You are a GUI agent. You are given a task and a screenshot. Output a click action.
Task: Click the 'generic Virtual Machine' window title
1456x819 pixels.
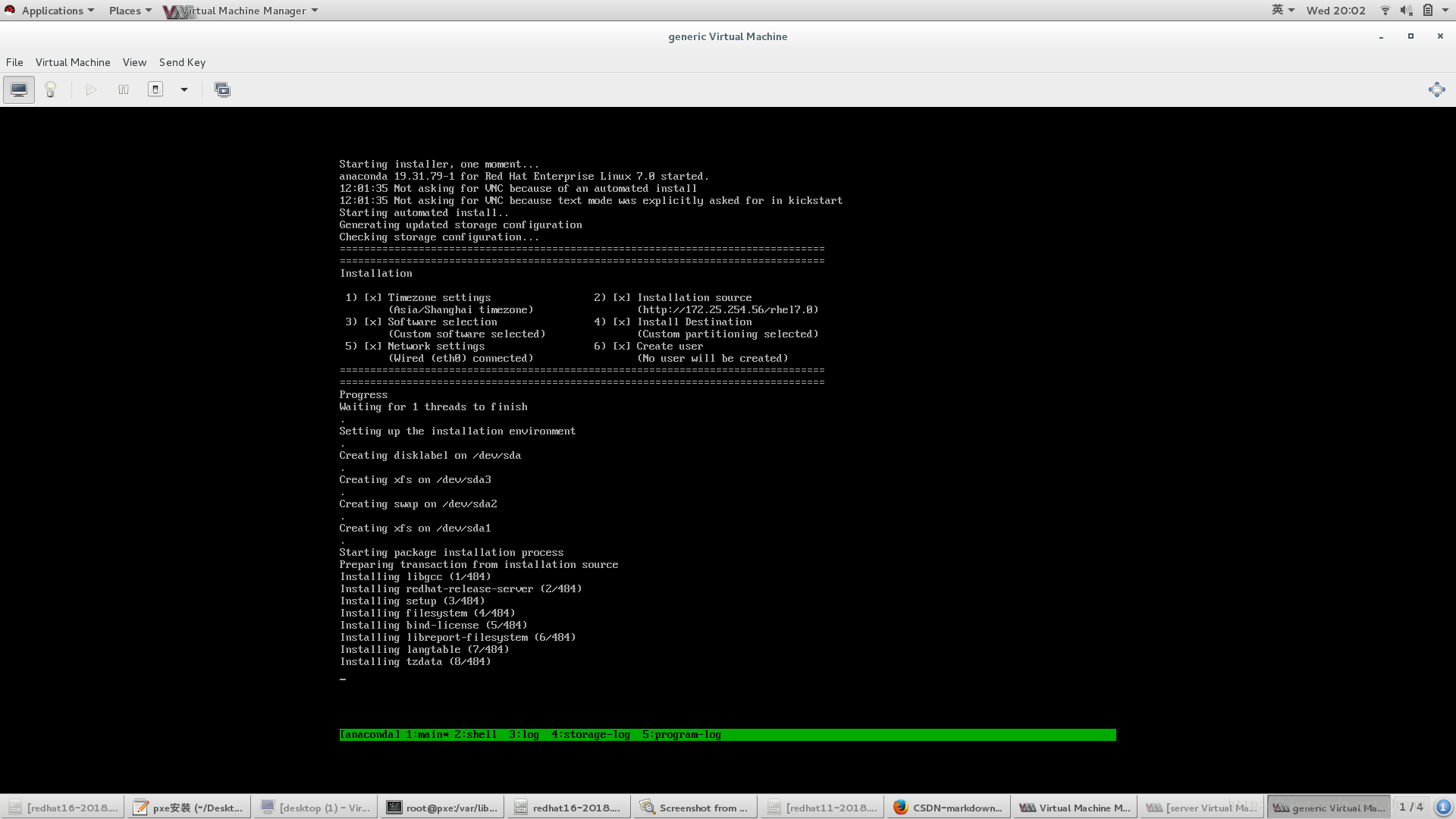pos(727,36)
